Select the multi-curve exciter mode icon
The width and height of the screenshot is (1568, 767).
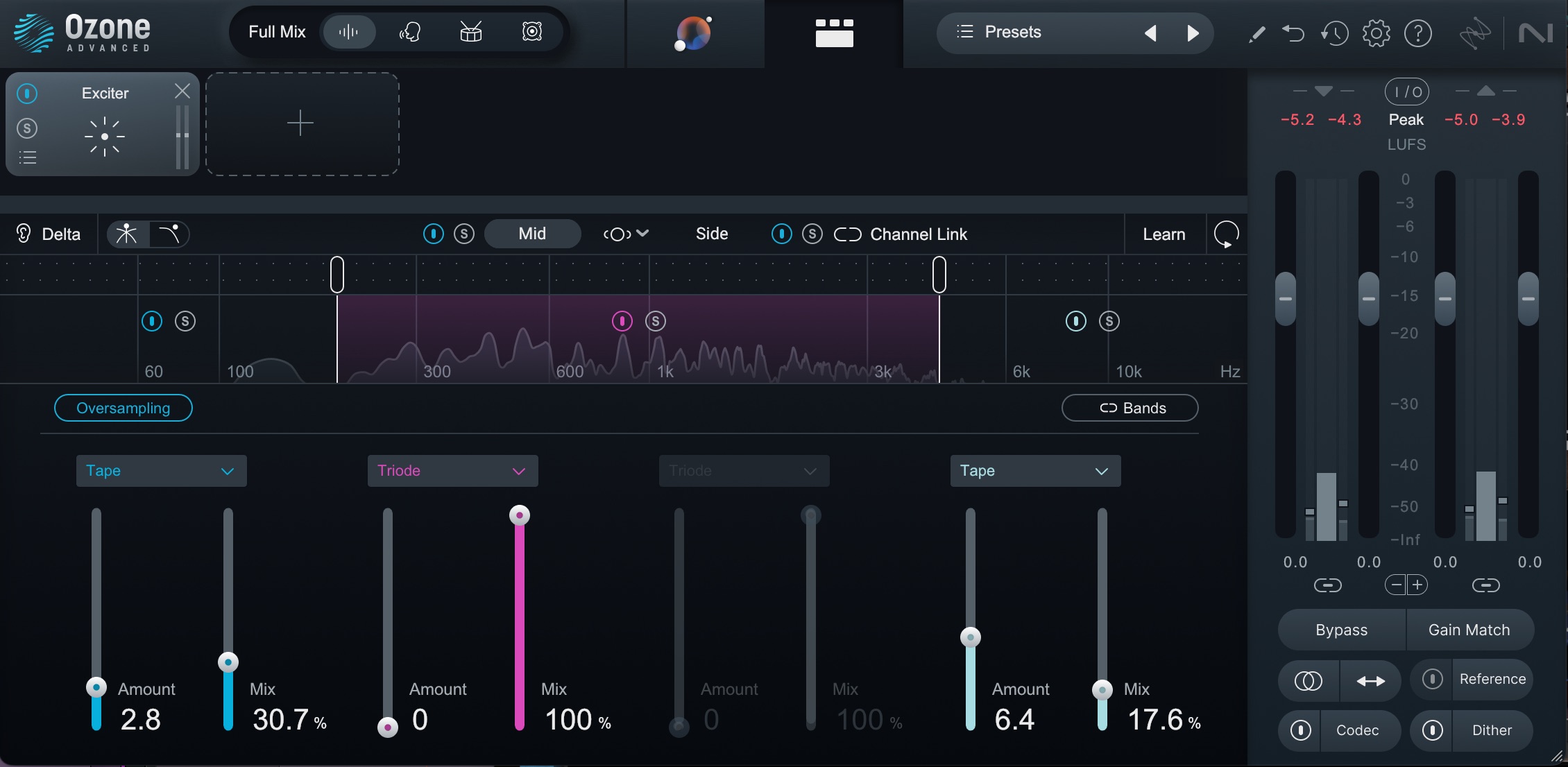[x=127, y=234]
